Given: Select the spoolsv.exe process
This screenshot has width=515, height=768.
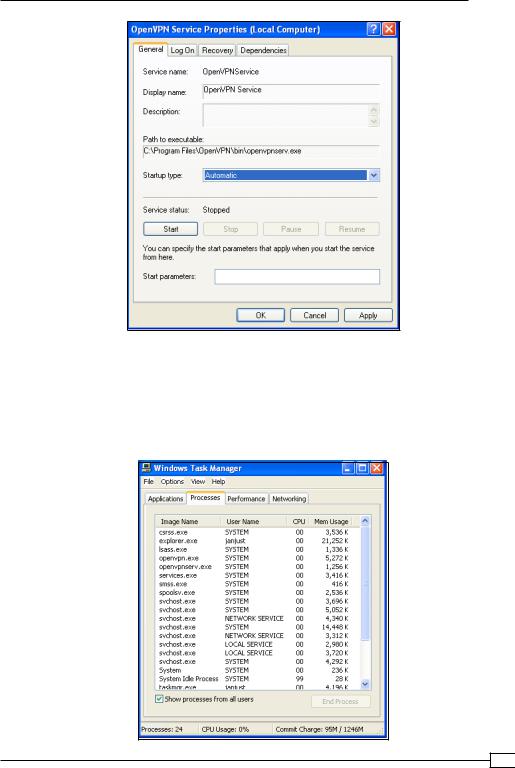Looking at the screenshot, I should pos(257,593).
